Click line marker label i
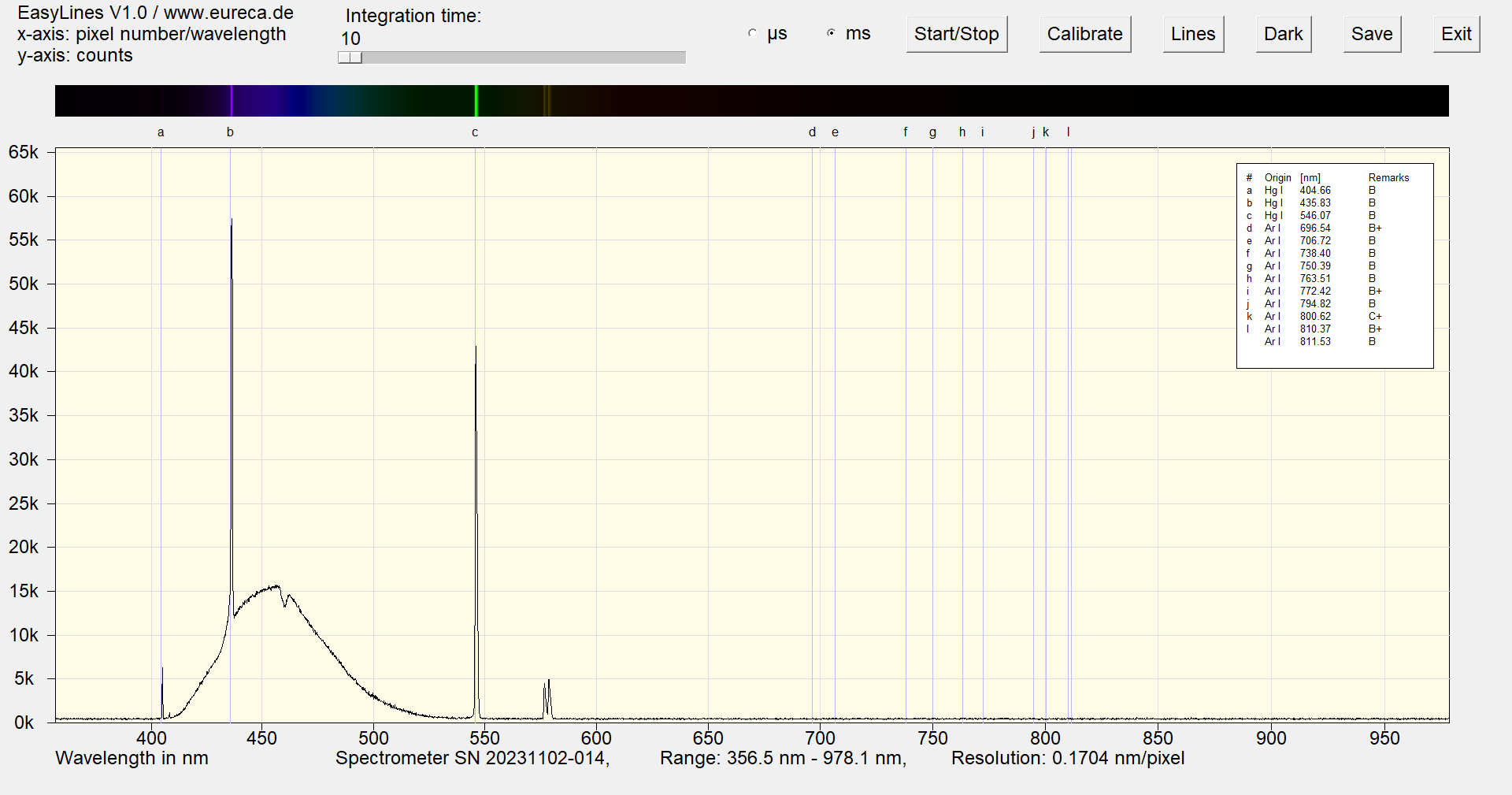 click(983, 132)
